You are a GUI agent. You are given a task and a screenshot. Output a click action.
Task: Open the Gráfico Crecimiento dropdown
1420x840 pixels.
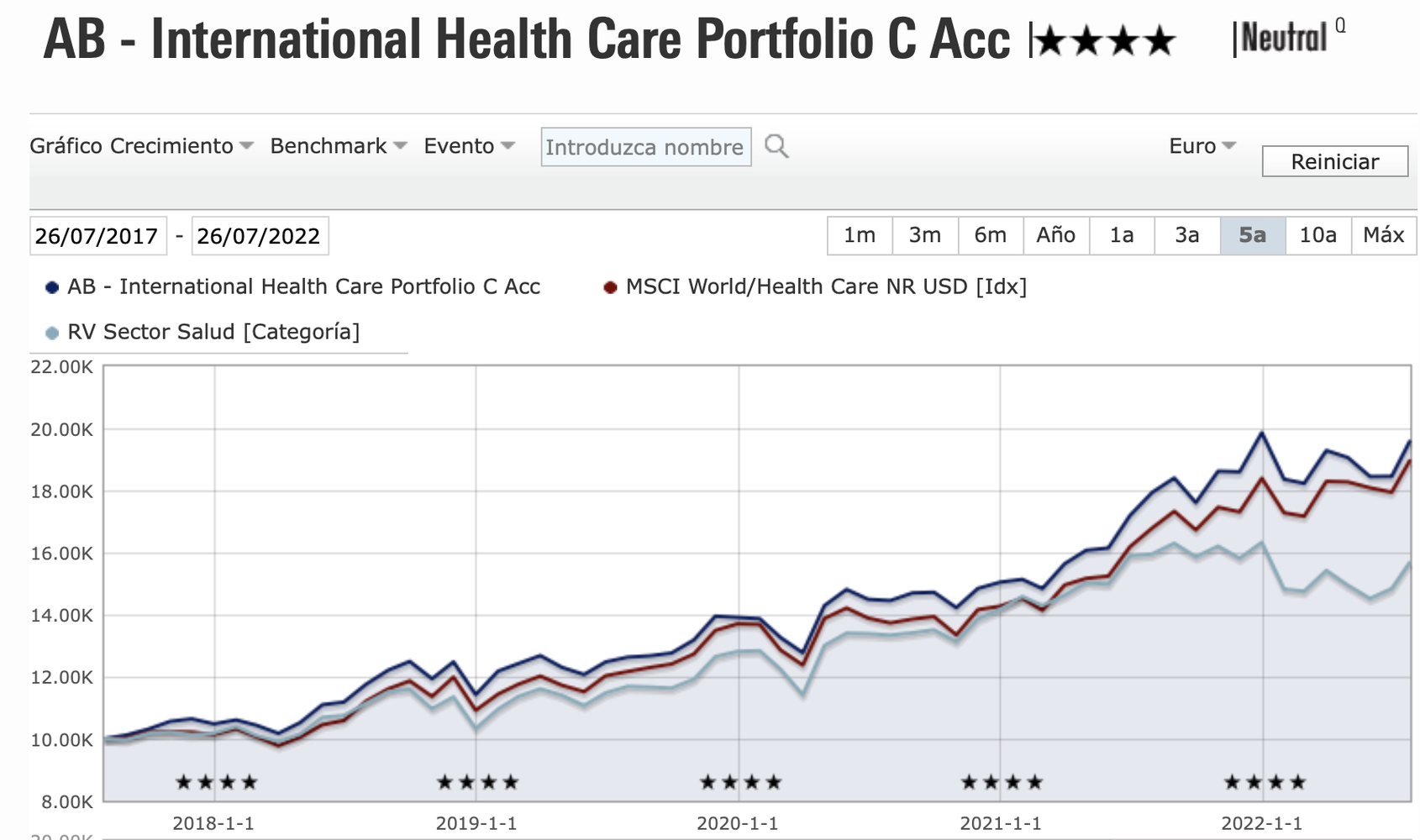141,146
